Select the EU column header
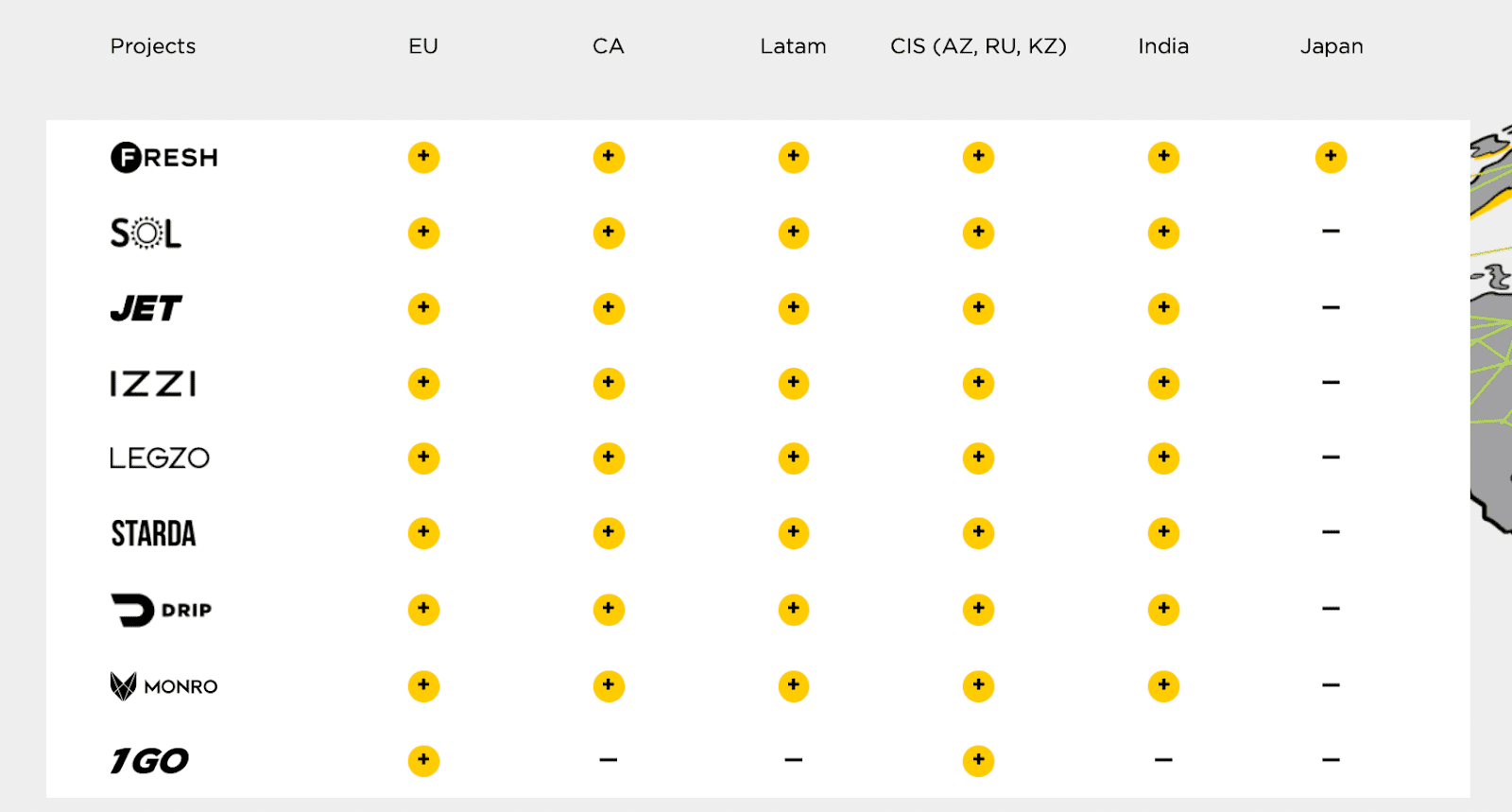 pos(423,46)
